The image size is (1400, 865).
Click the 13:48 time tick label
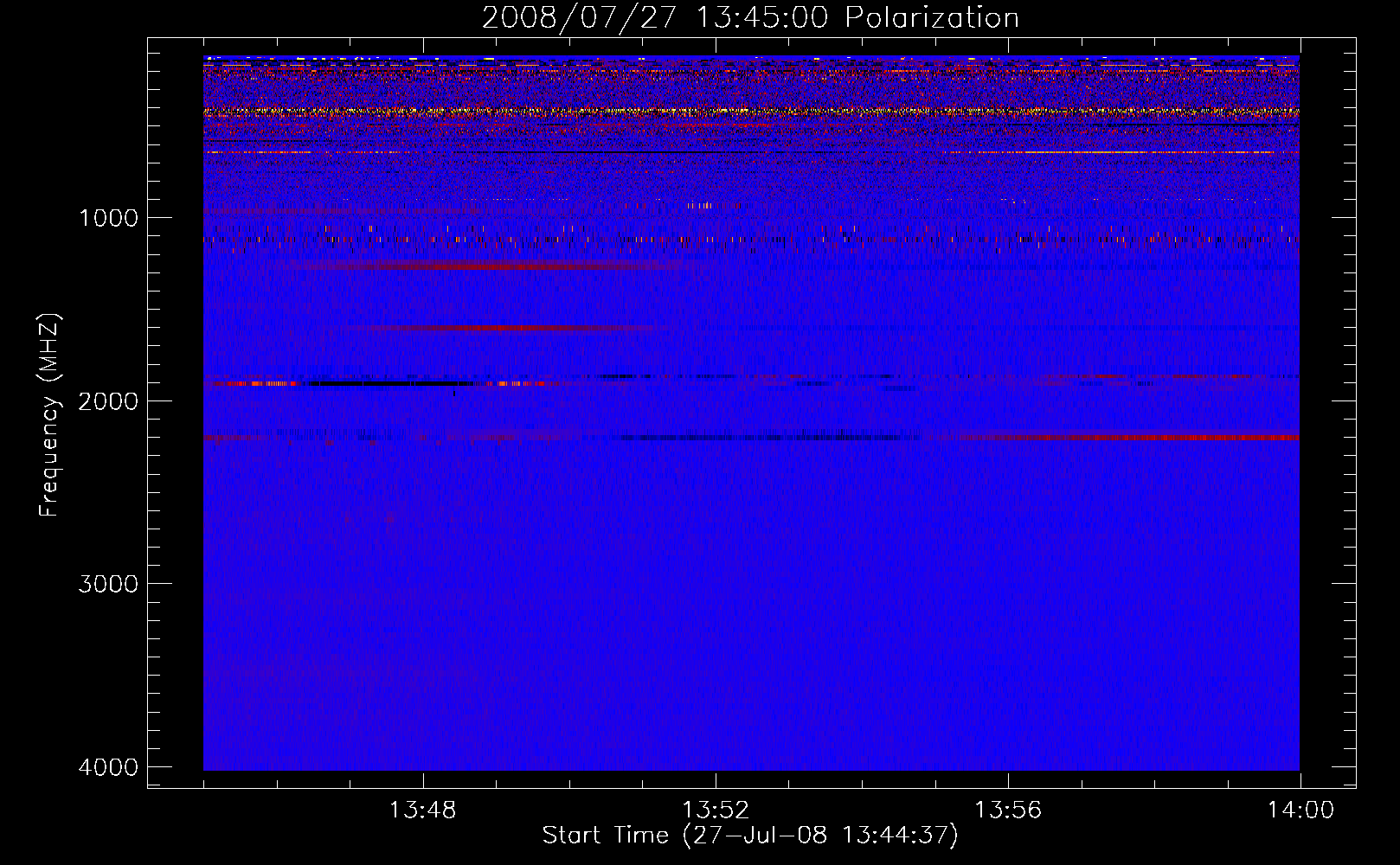pos(423,811)
